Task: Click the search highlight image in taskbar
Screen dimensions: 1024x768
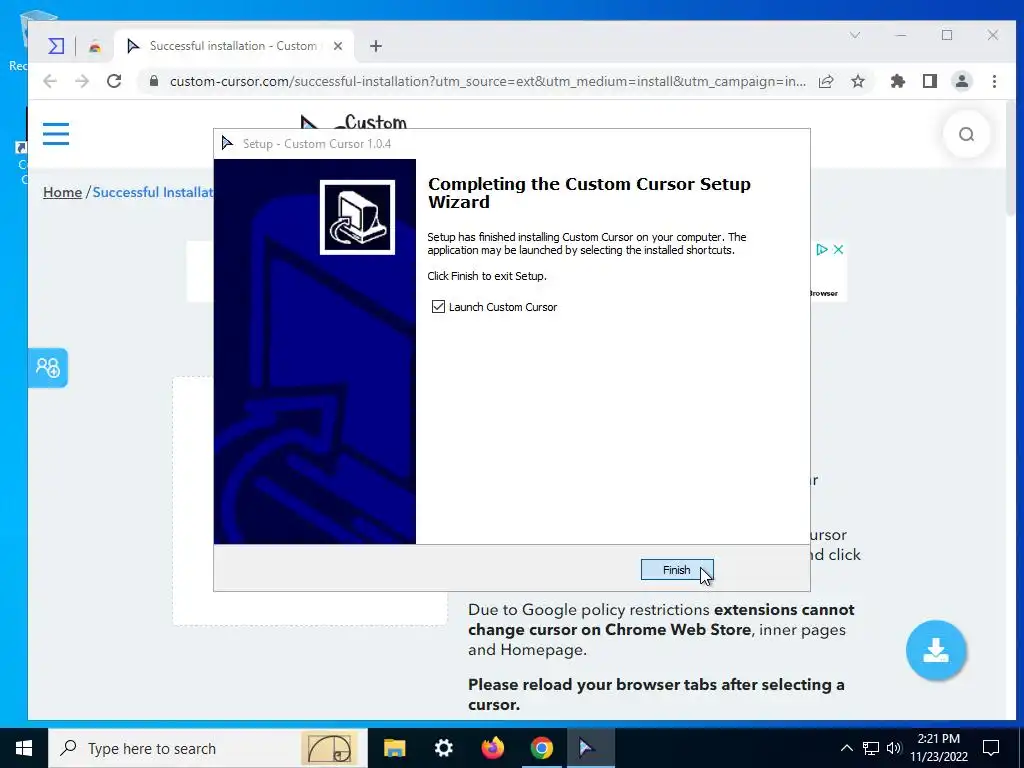Action: click(330, 748)
